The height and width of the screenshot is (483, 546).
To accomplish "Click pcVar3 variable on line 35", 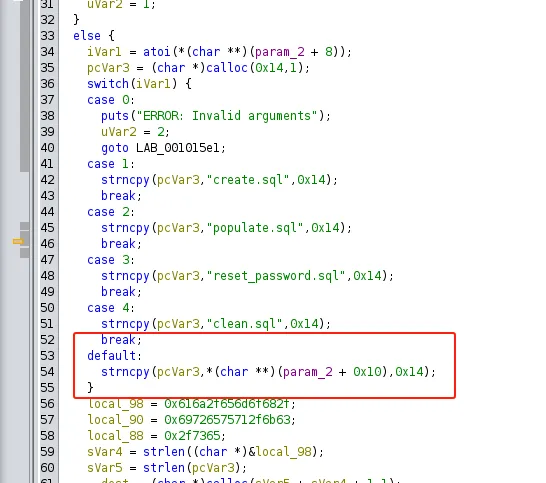I will point(108,68).
